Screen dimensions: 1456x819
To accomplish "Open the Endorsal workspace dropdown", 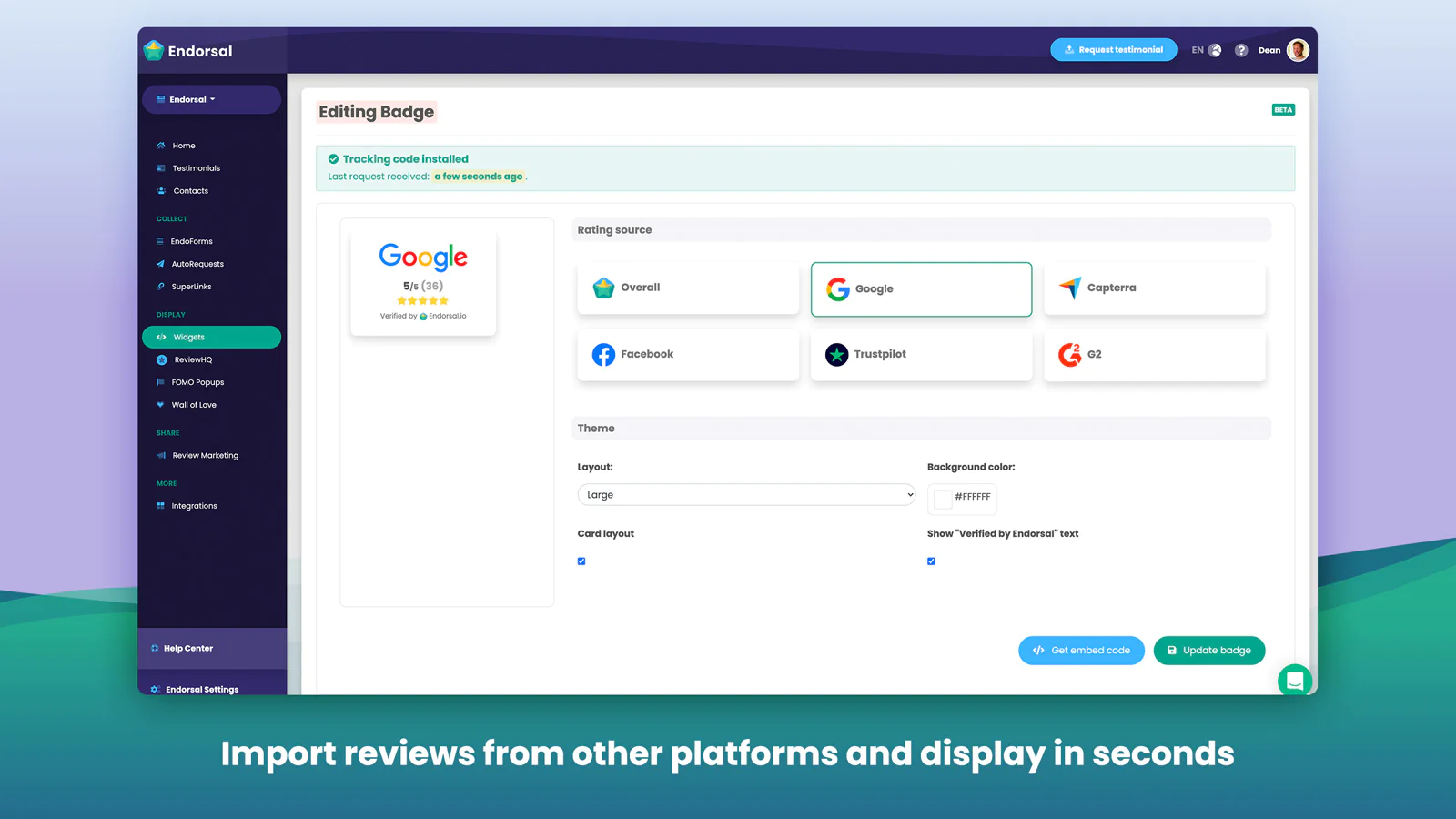I will (x=211, y=99).
